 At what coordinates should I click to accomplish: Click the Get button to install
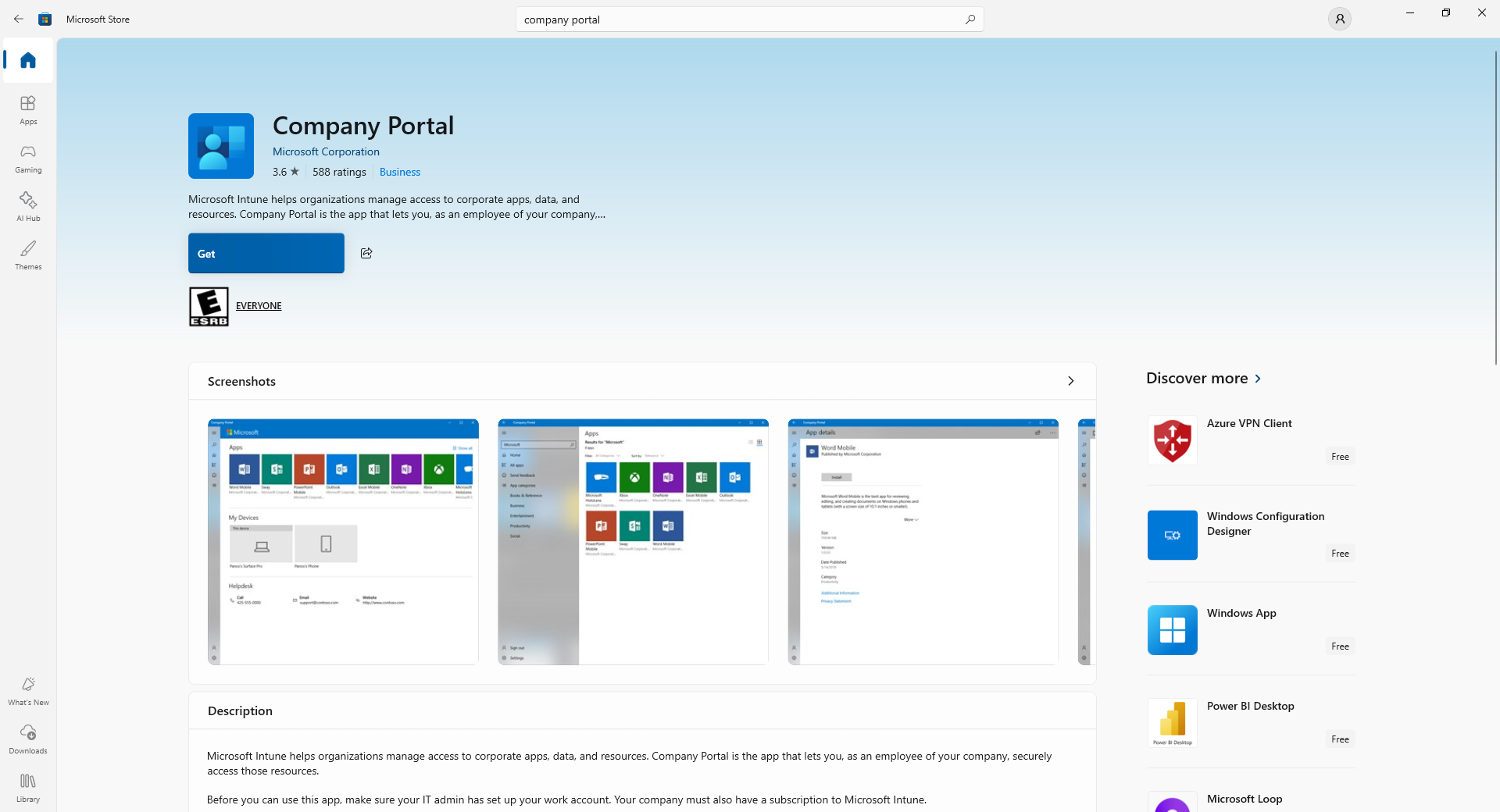(266, 253)
